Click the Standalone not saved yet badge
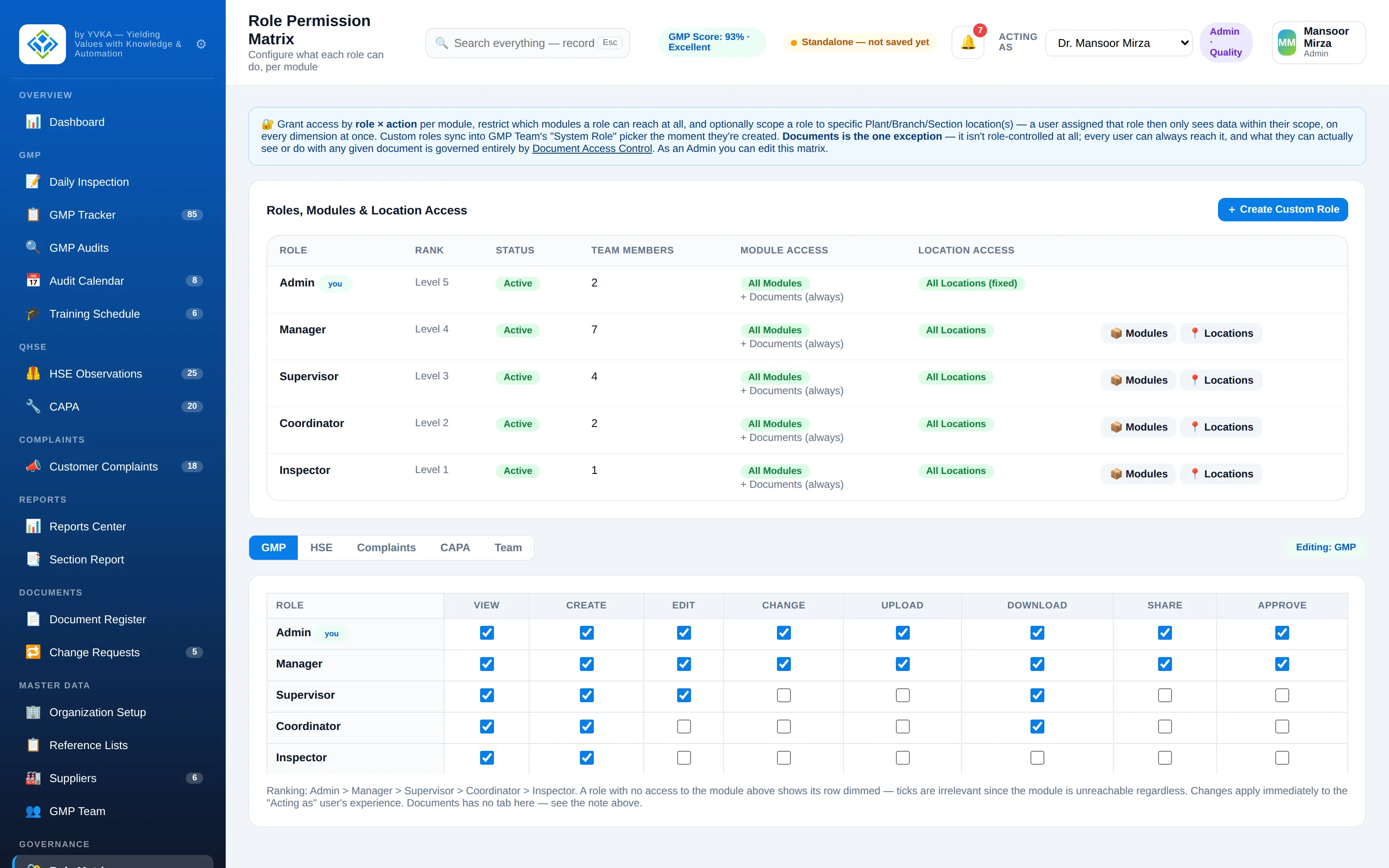1389x868 pixels. click(859, 43)
